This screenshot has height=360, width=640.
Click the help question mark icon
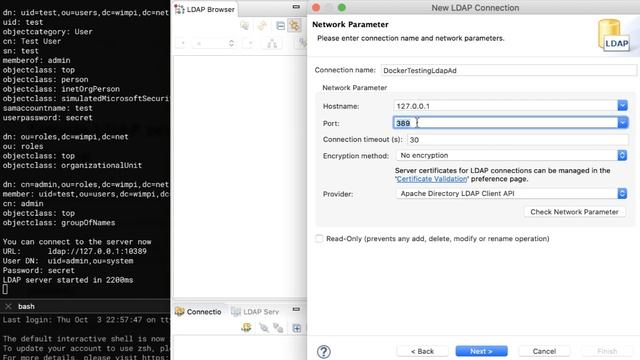324,351
